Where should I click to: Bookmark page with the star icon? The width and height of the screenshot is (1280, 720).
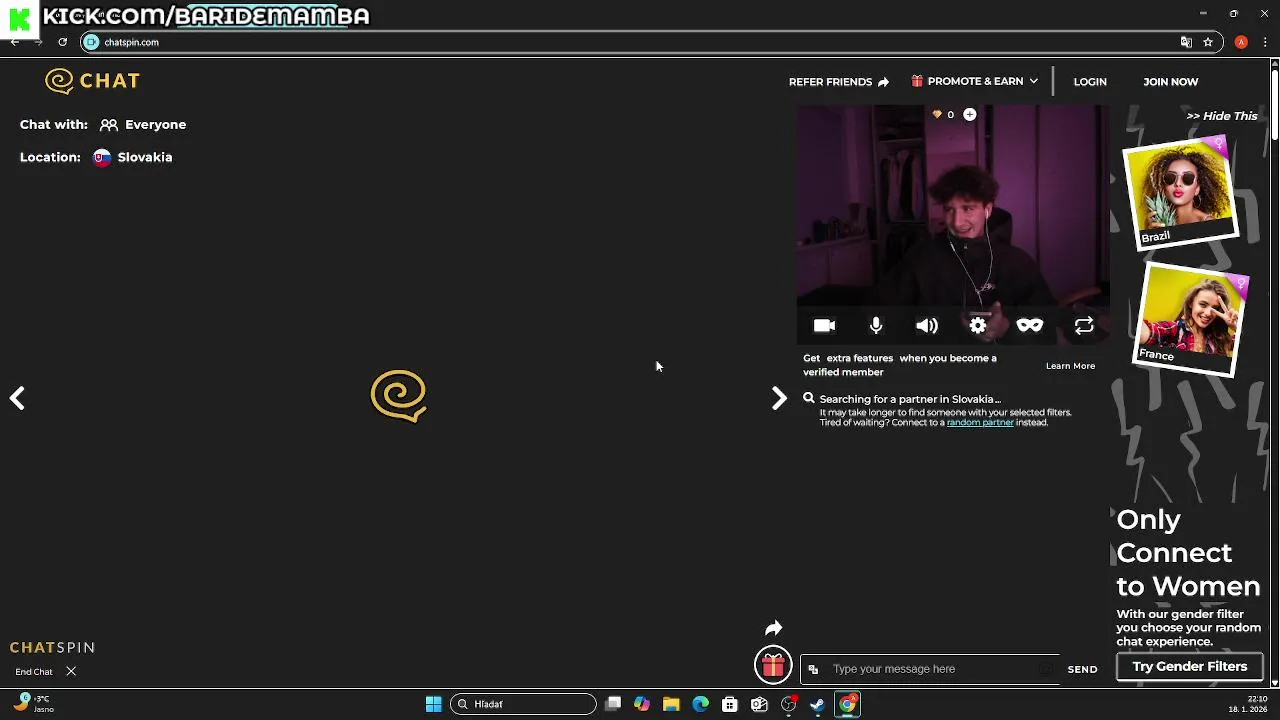(x=1208, y=42)
